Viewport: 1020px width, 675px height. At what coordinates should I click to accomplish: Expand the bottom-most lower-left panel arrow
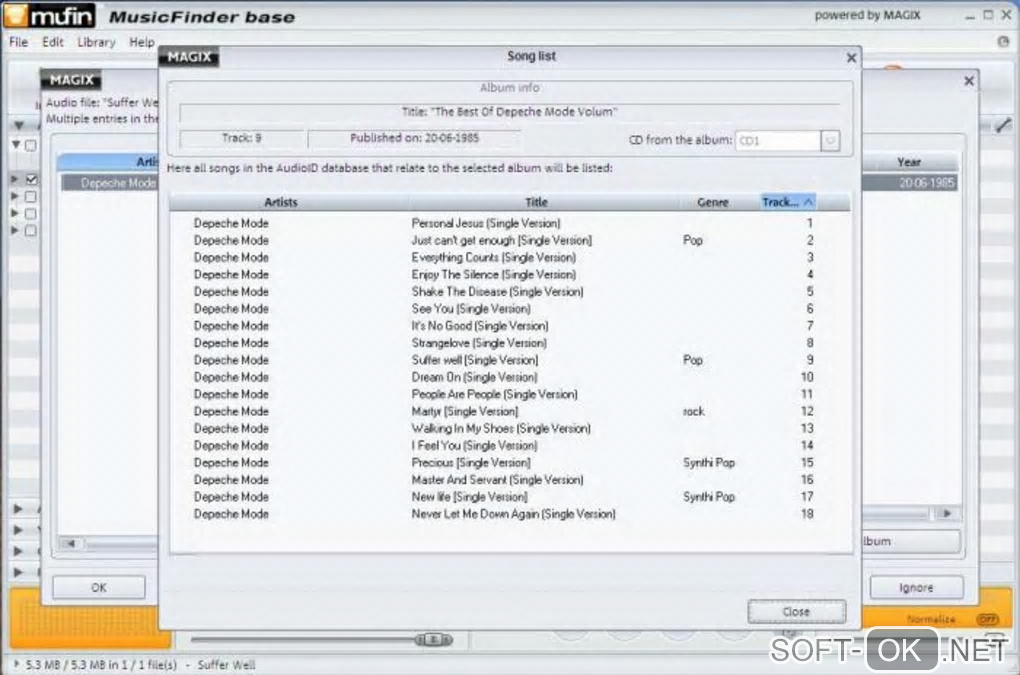point(18,572)
